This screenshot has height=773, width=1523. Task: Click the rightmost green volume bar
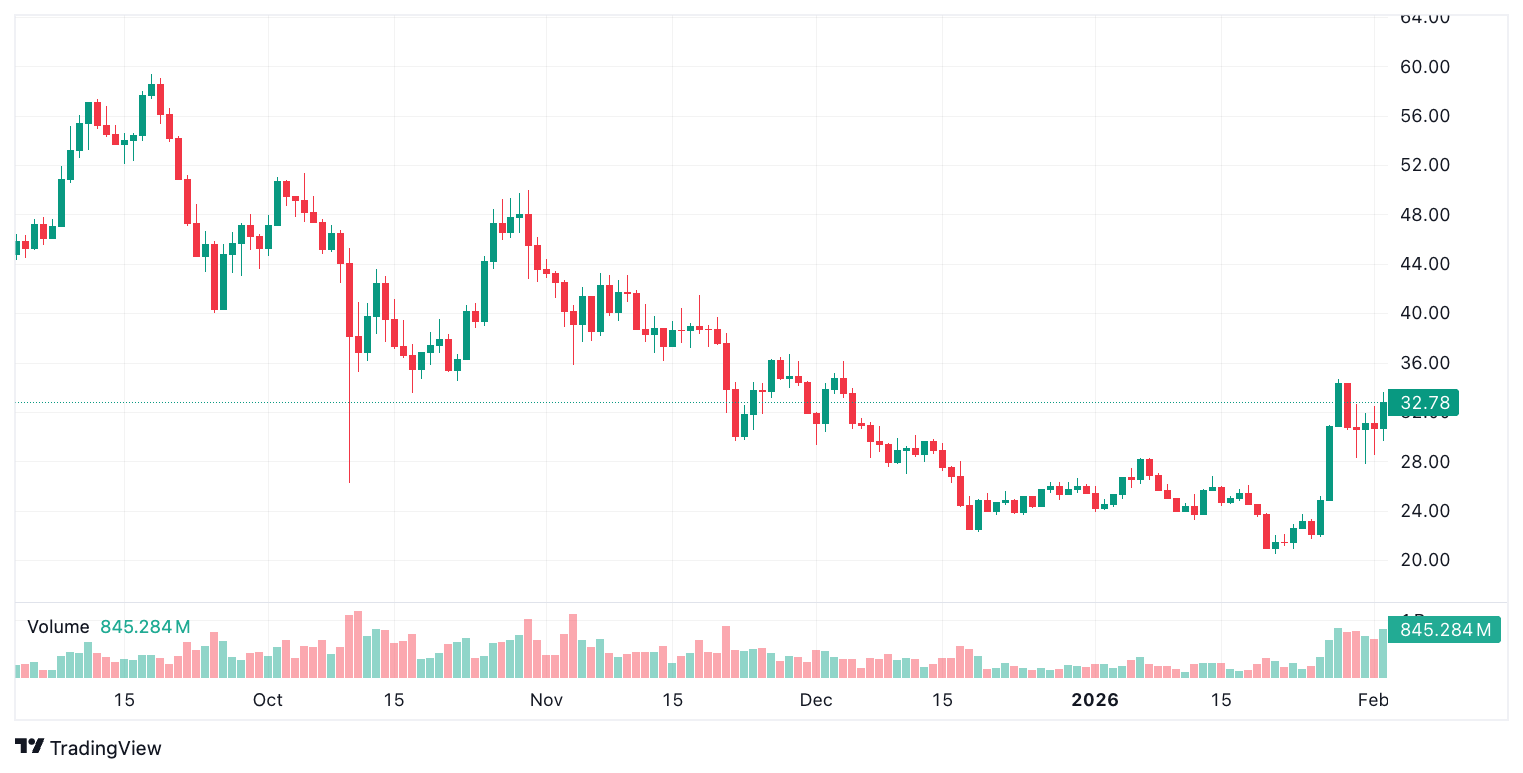click(1384, 653)
